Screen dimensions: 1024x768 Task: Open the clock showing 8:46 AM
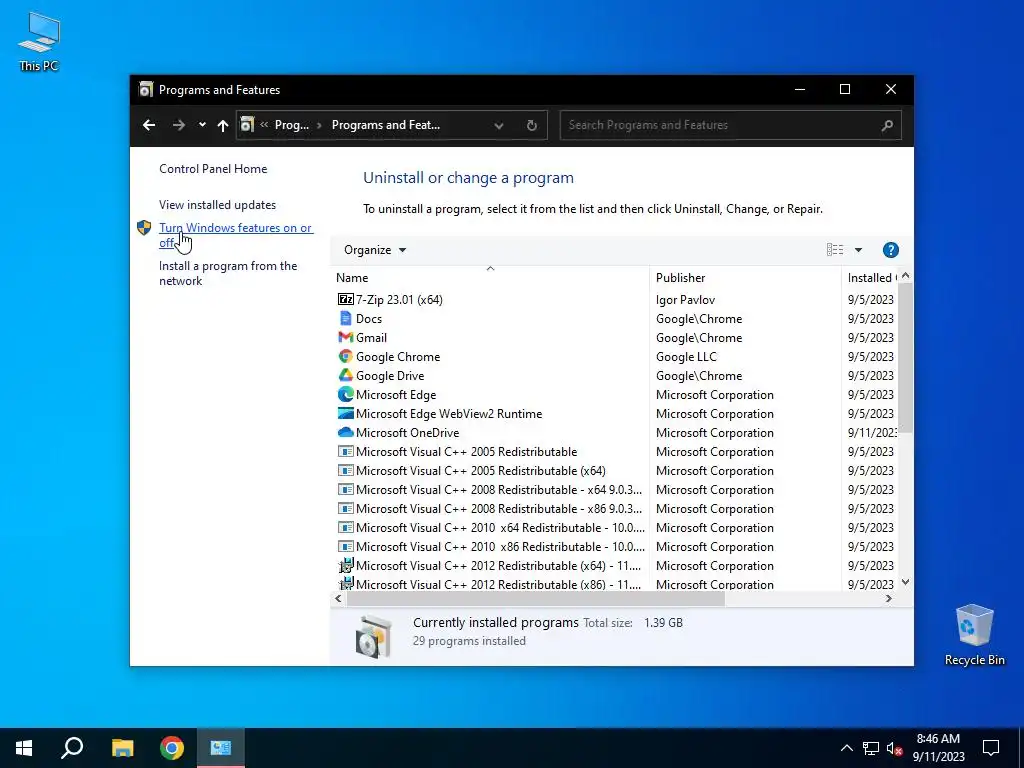tap(938, 748)
